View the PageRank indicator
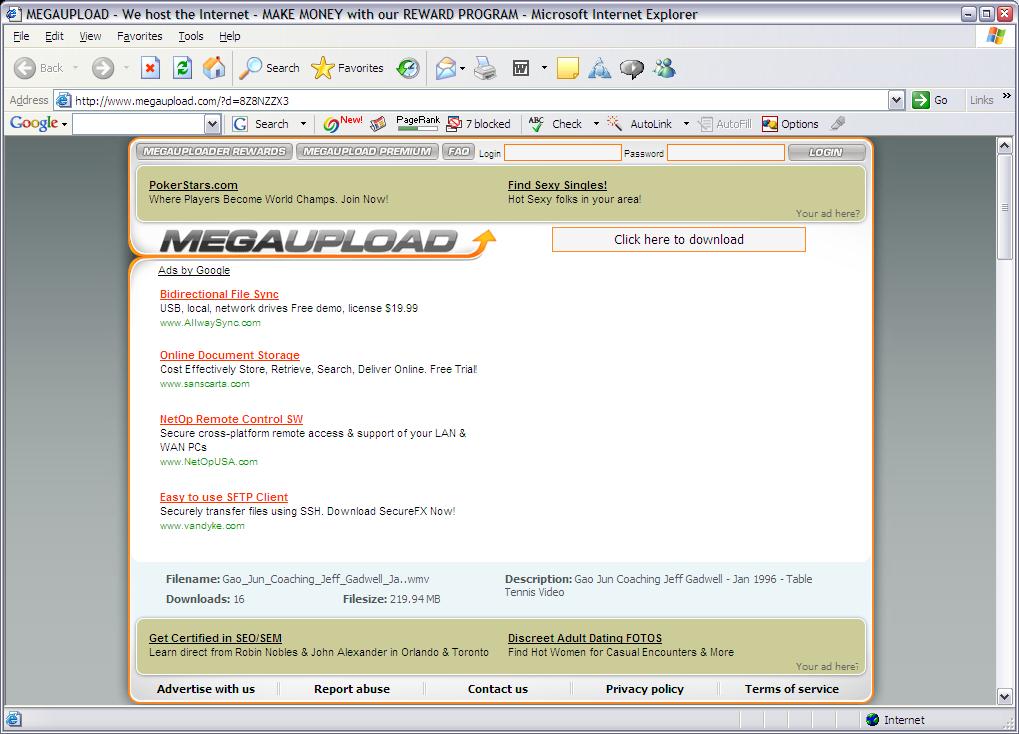This screenshot has width=1019, height=734. (x=418, y=123)
